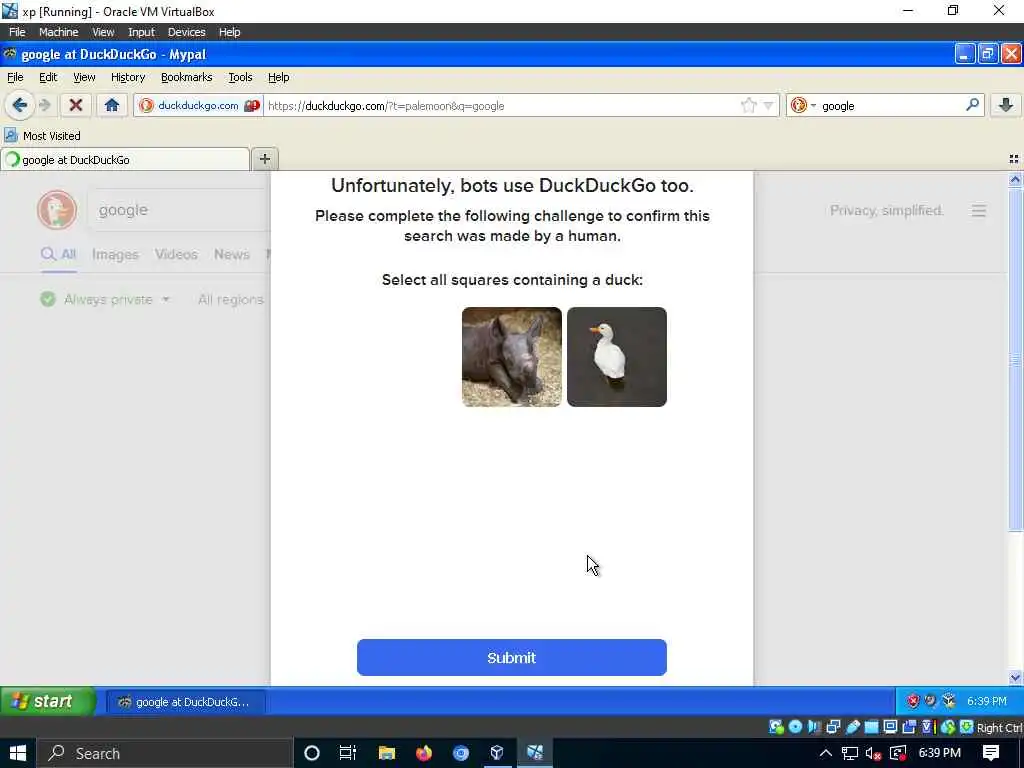Switch to the Images results tab
The image size is (1024, 768).
coord(115,254)
